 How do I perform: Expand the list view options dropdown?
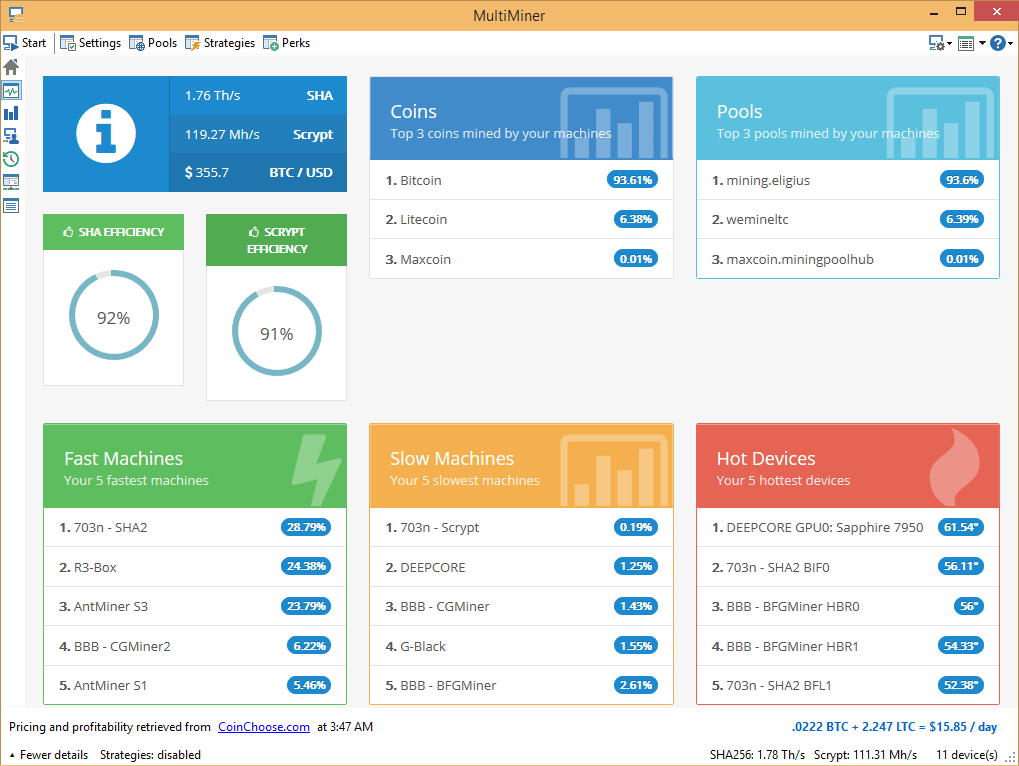971,43
